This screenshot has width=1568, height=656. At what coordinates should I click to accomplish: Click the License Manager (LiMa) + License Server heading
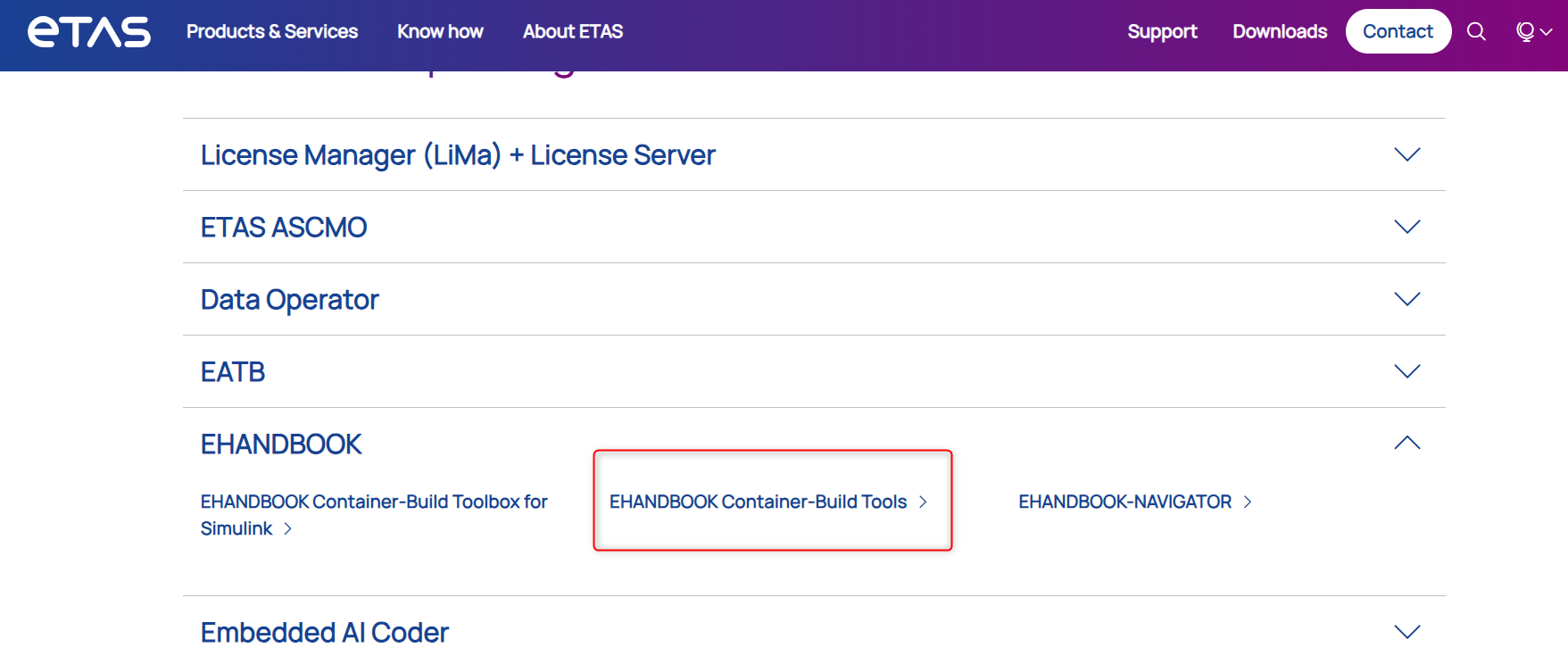pyautogui.click(x=458, y=155)
